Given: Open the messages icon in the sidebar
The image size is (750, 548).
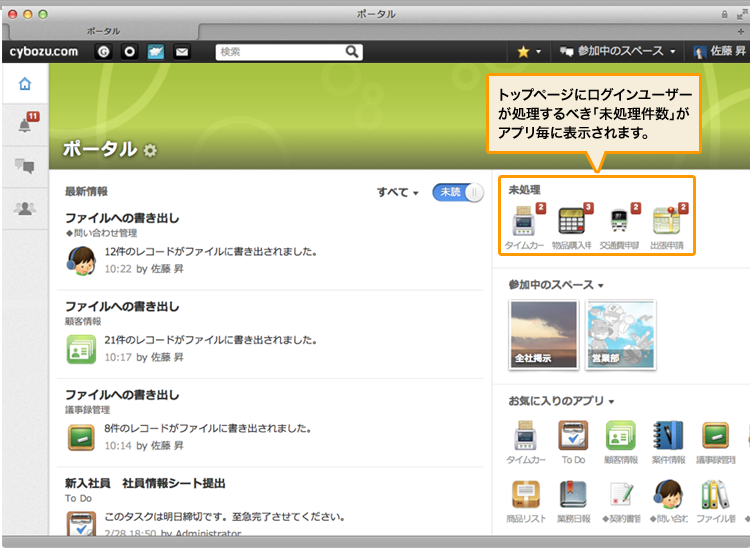Looking at the screenshot, I should (24, 167).
